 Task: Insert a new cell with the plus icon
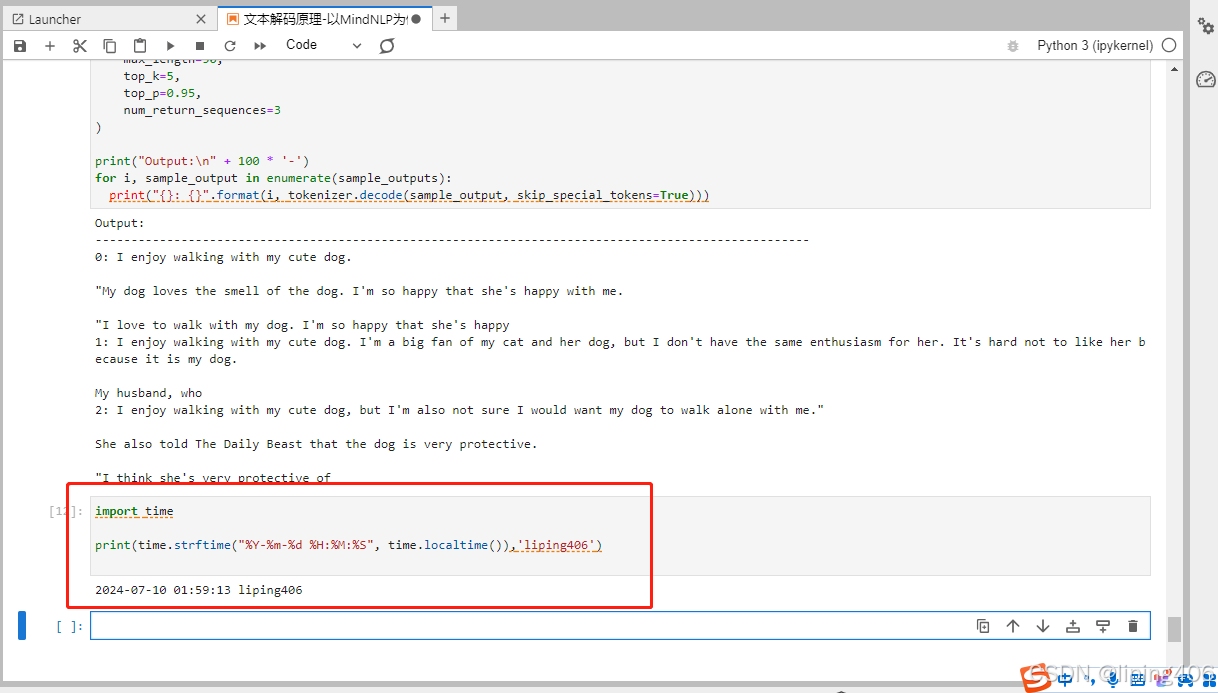point(50,46)
